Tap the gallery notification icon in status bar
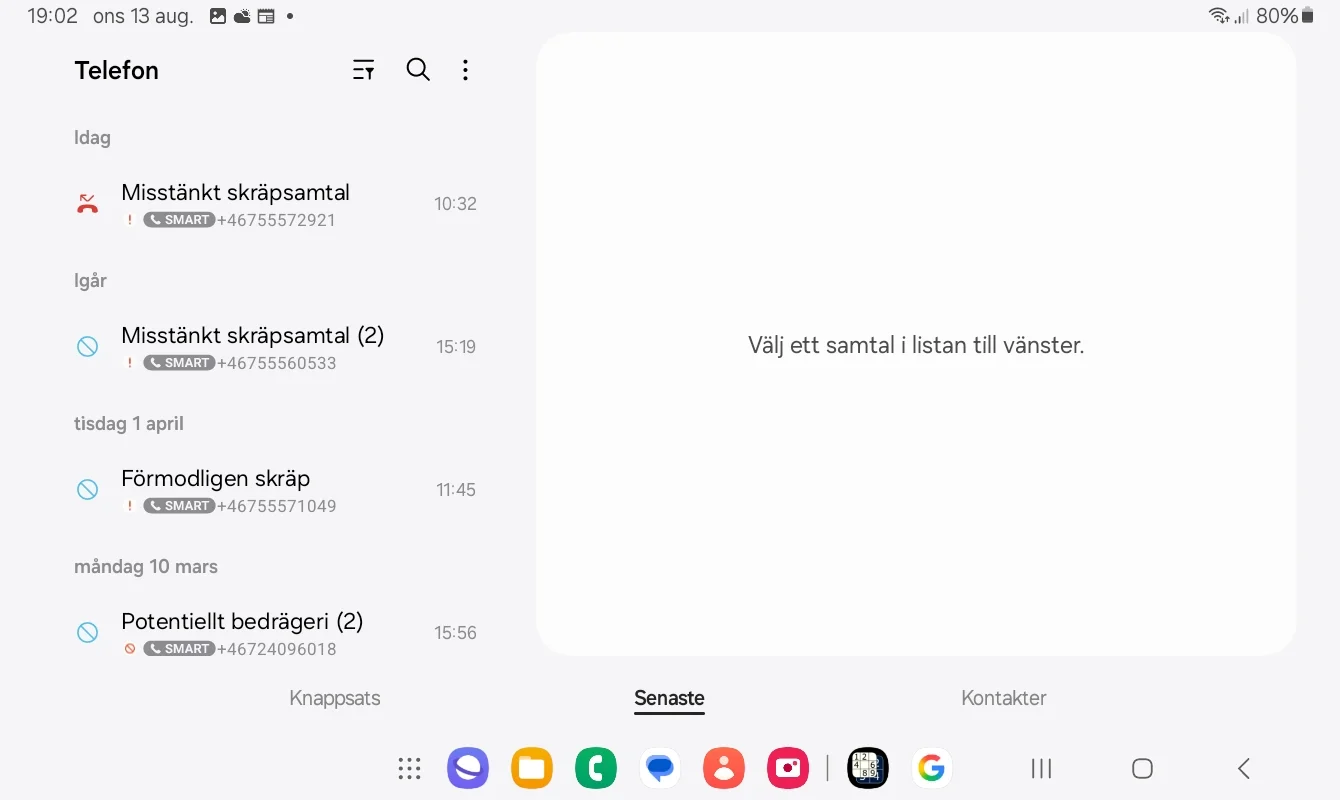Viewport: 1340px width, 800px height. click(218, 16)
